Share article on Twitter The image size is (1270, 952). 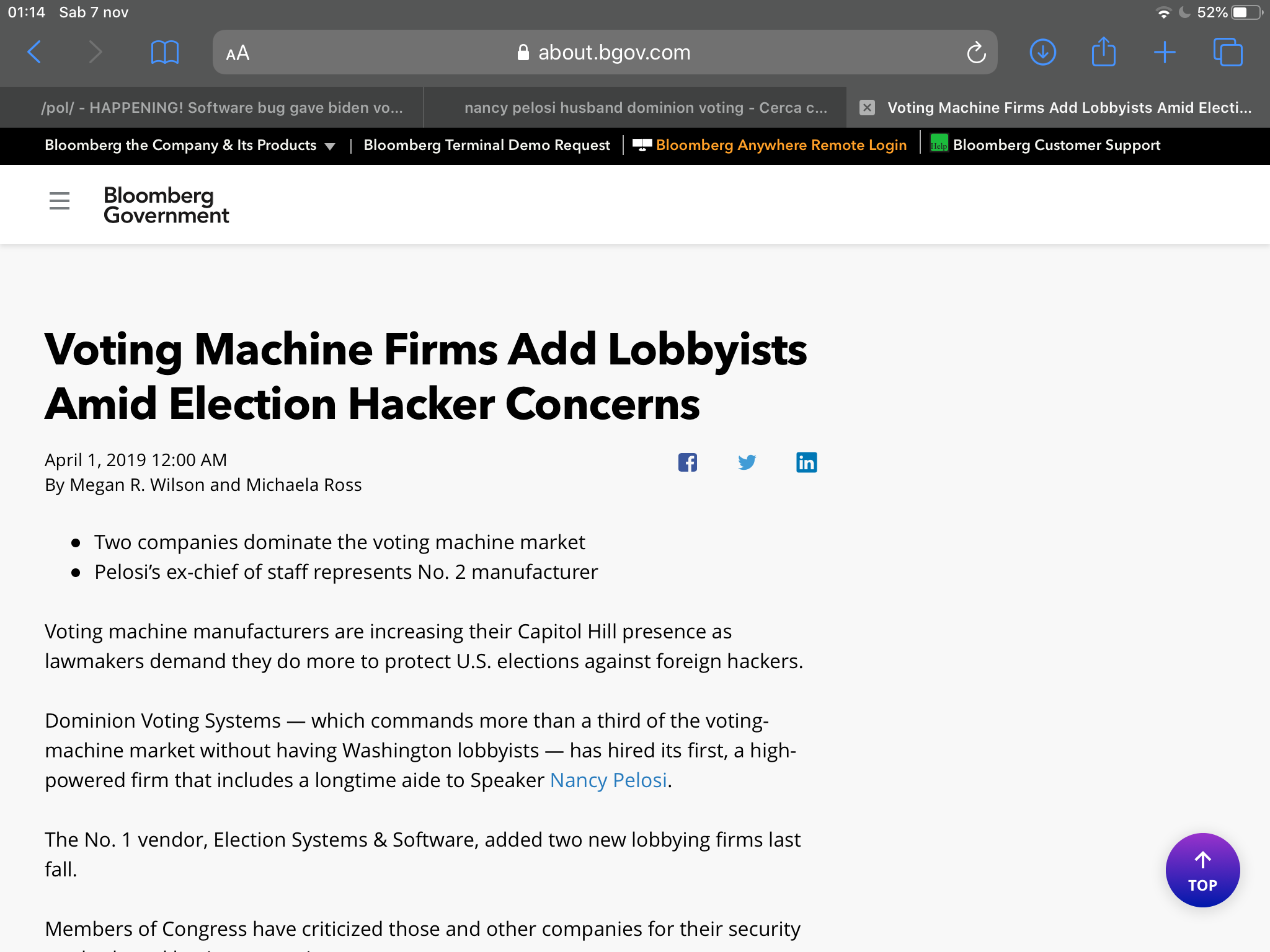click(747, 462)
